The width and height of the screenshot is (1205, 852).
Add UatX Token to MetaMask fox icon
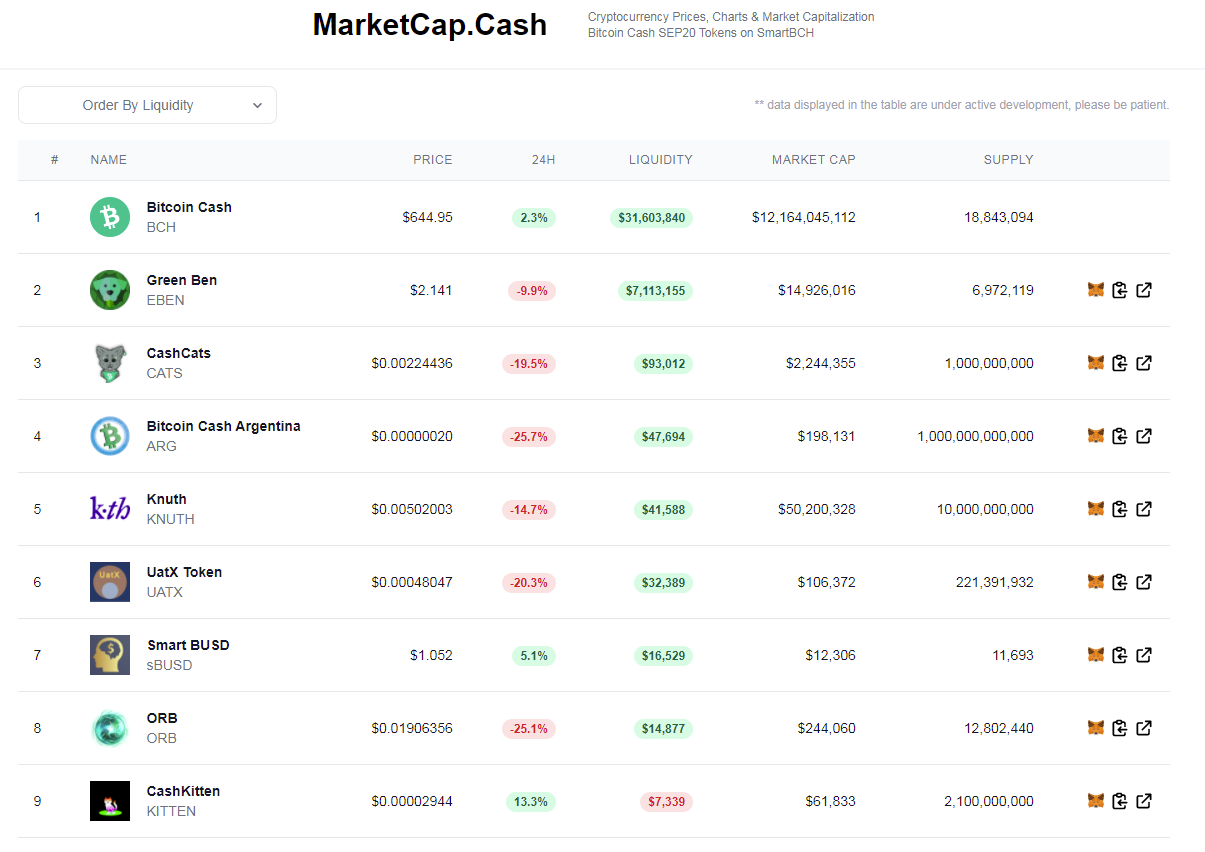(x=1096, y=582)
